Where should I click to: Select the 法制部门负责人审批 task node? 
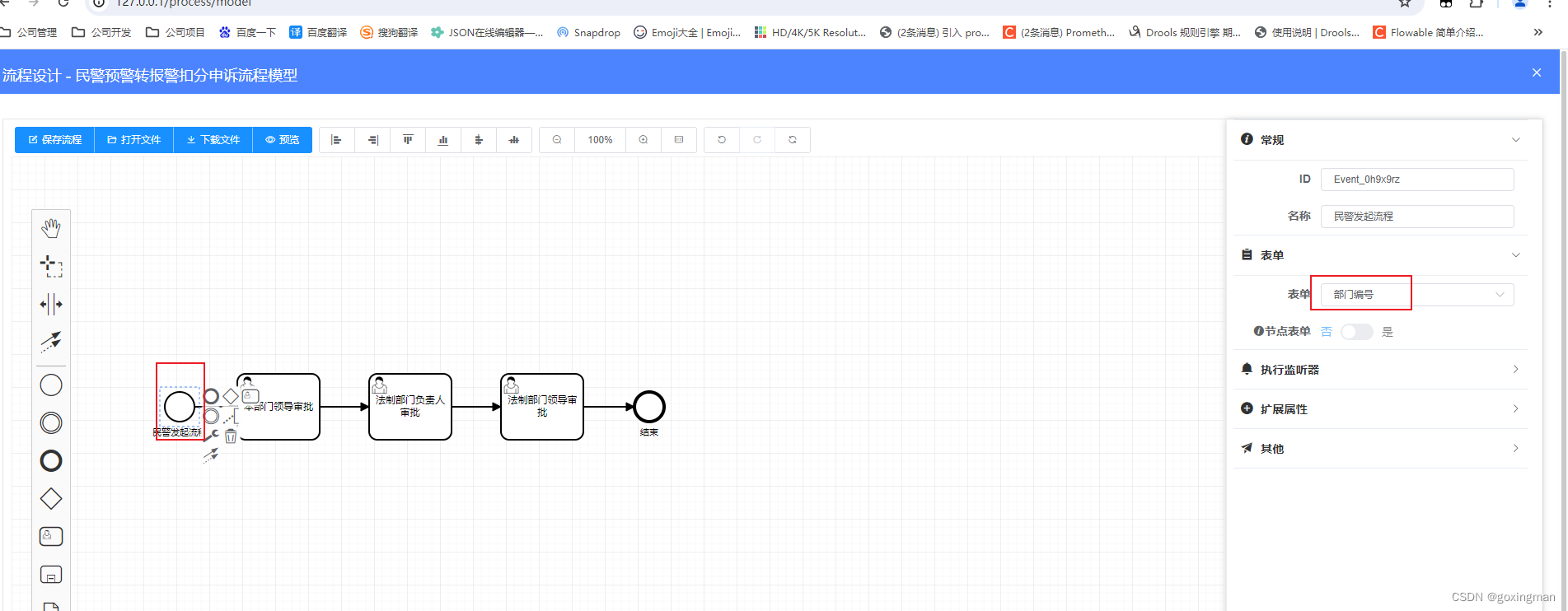tap(410, 407)
